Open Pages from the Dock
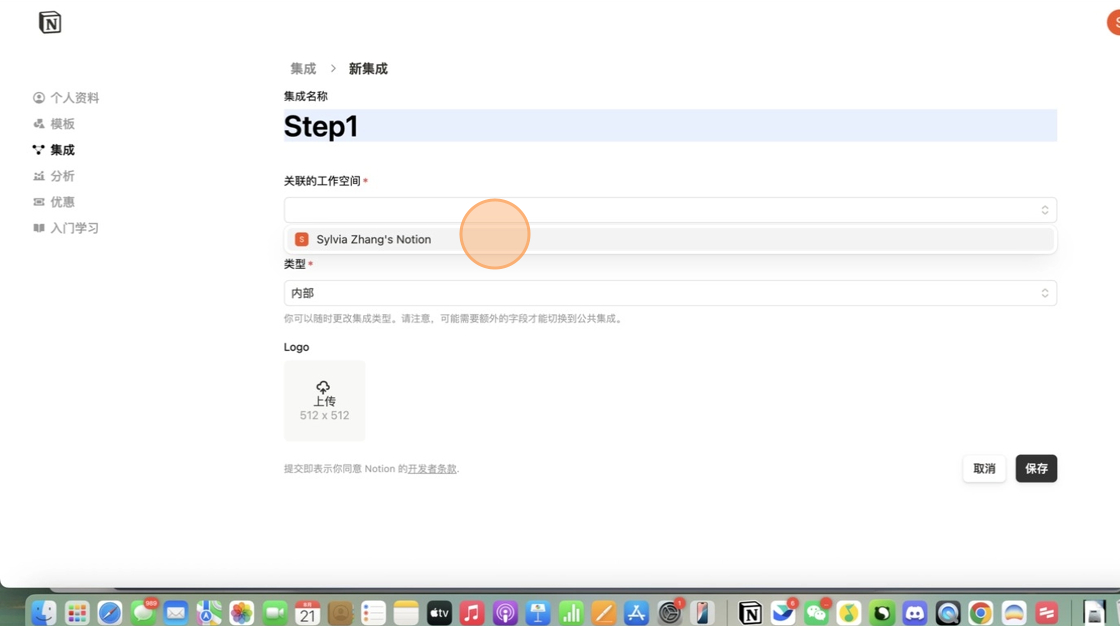Image resolution: width=1120 pixels, height=626 pixels. (604, 612)
